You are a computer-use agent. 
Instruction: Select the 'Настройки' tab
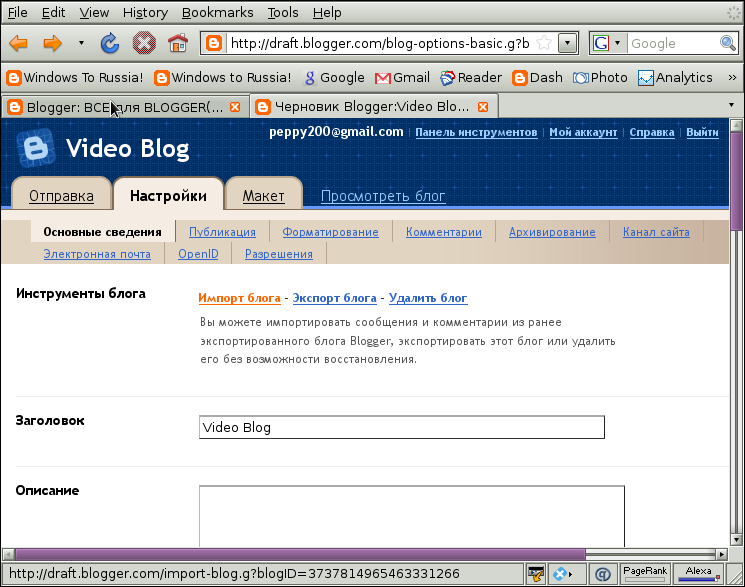coord(168,195)
